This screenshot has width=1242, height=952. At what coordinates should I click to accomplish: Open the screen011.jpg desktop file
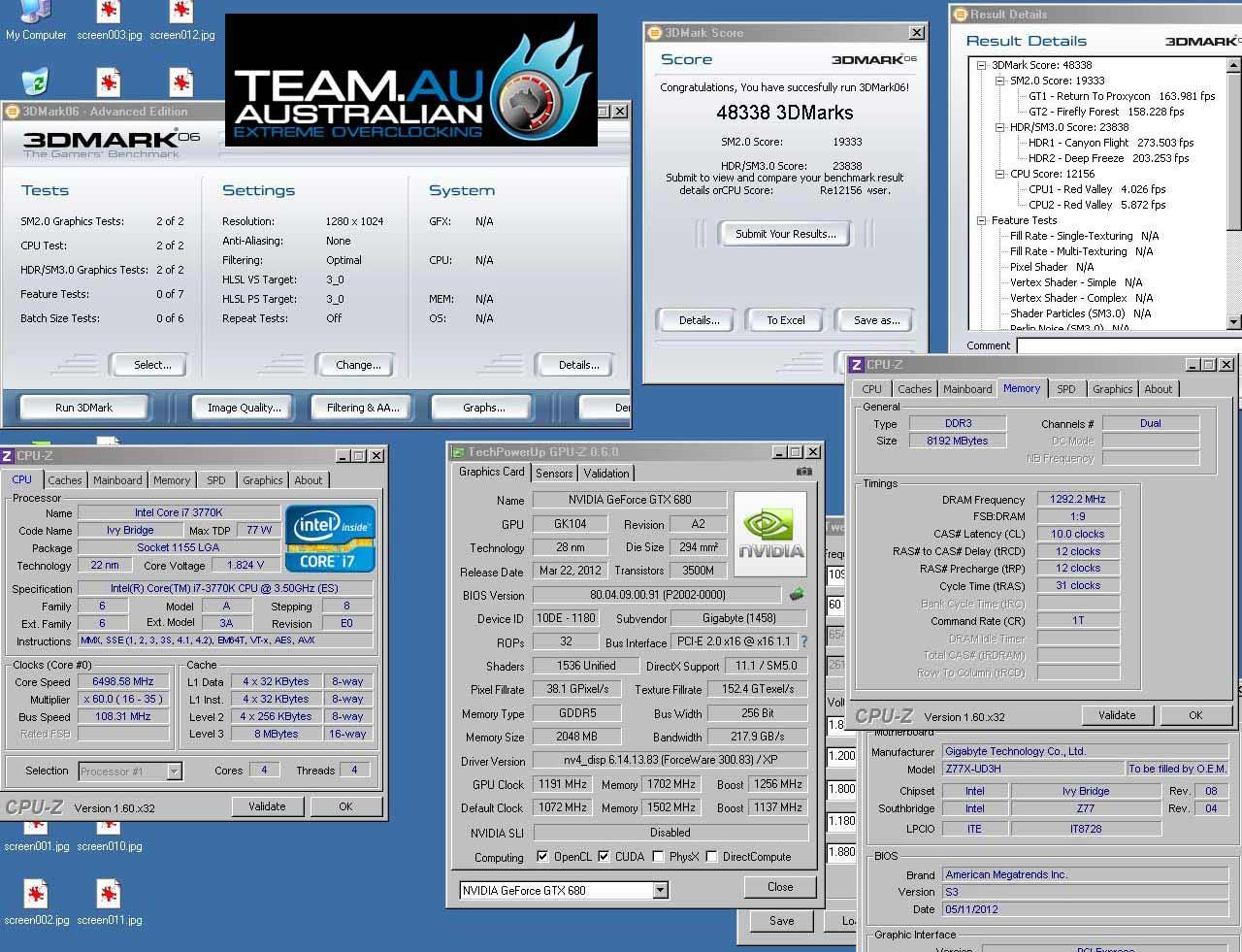click(109, 895)
